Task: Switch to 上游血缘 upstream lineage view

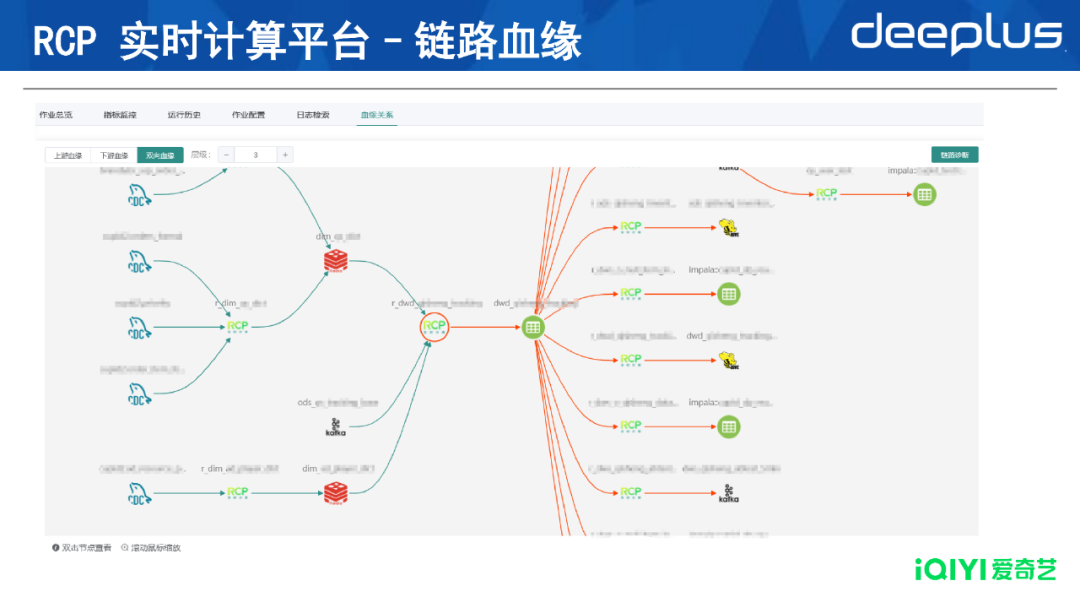Action: [x=67, y=155]
